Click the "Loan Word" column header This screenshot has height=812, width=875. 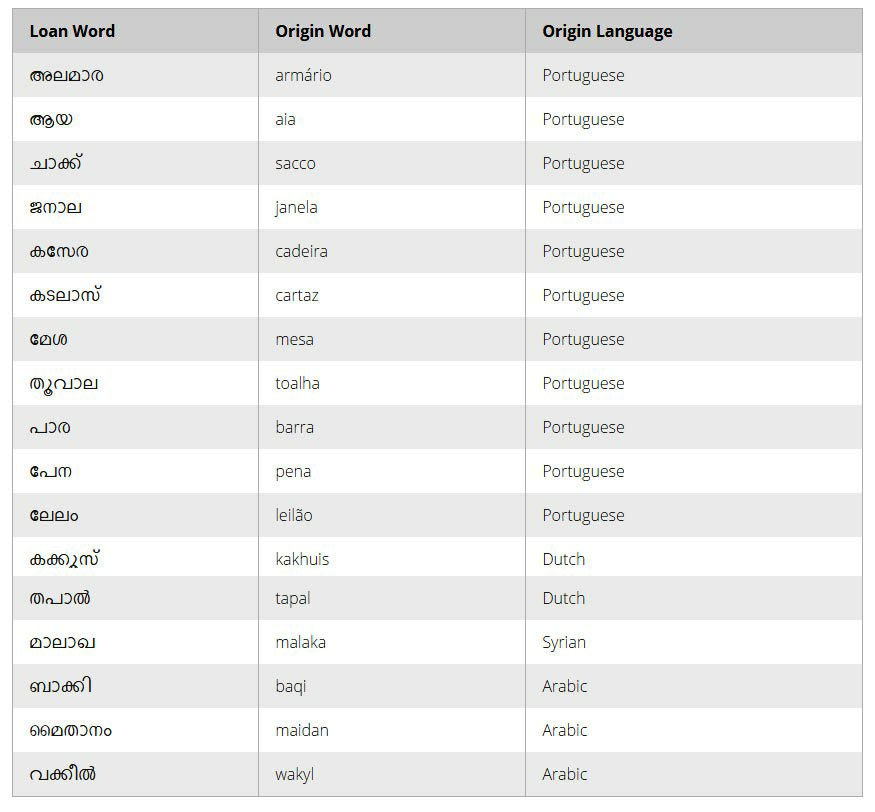point(72,31)
